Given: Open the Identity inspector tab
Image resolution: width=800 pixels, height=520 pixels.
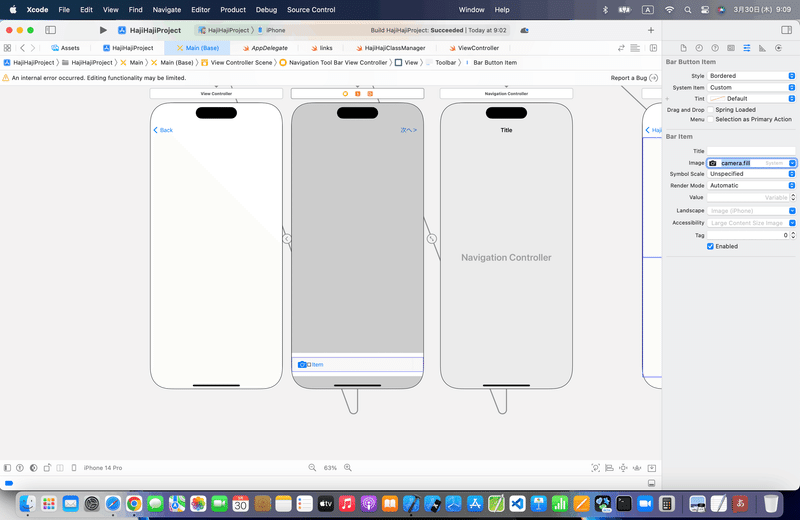Looking at the screenshot, I should point(731,48).
